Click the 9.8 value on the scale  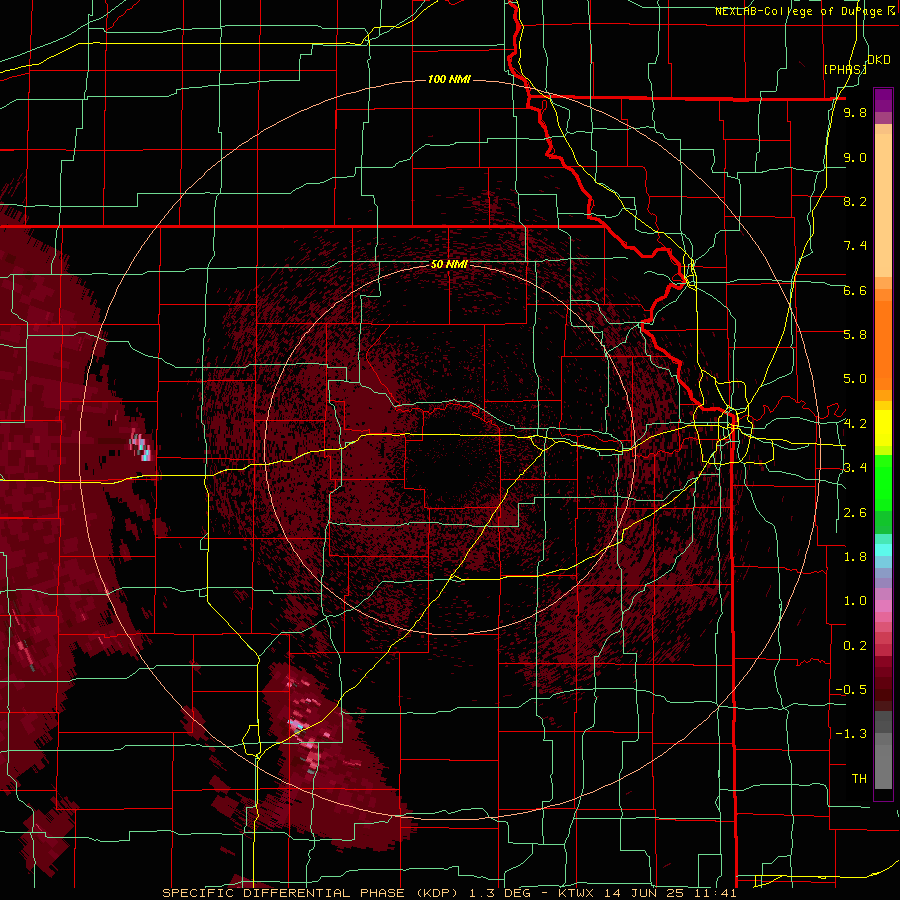[x=855, y=112]
